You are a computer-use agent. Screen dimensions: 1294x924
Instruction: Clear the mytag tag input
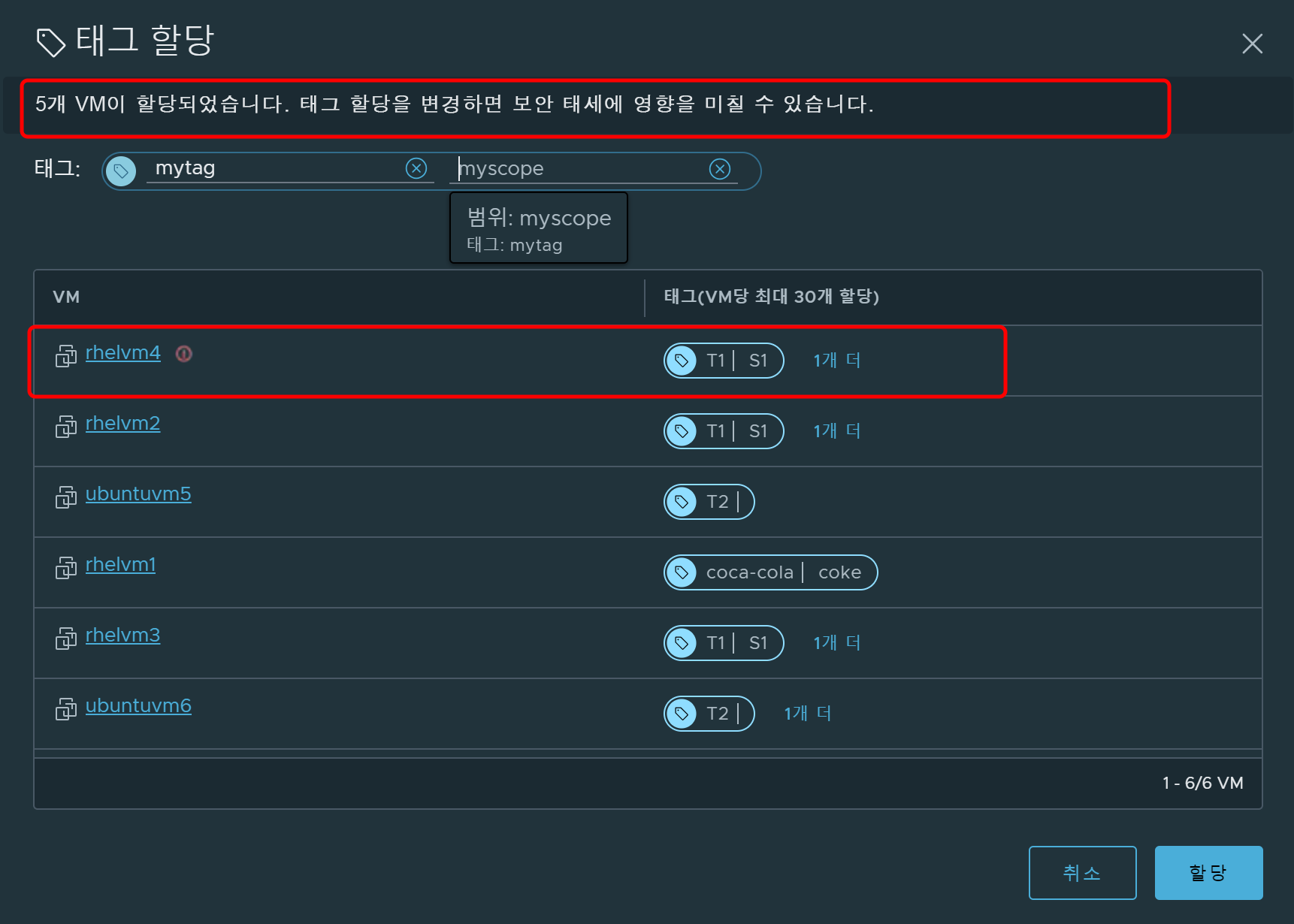pyautogui.click(x=416, y=168)
